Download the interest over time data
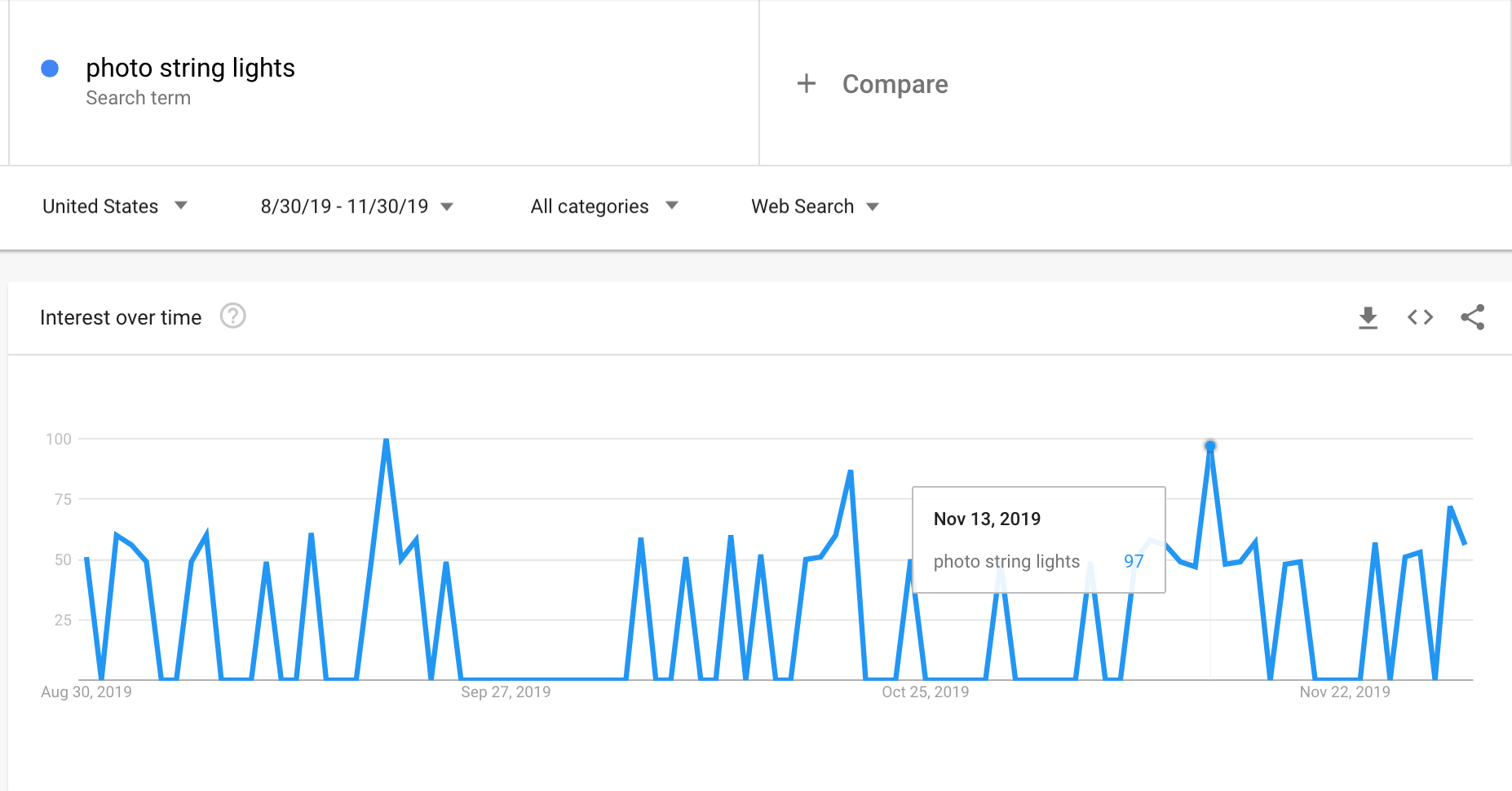Image resolution: width=1512 pixels, height=791 pixels. pos(1368,317)
